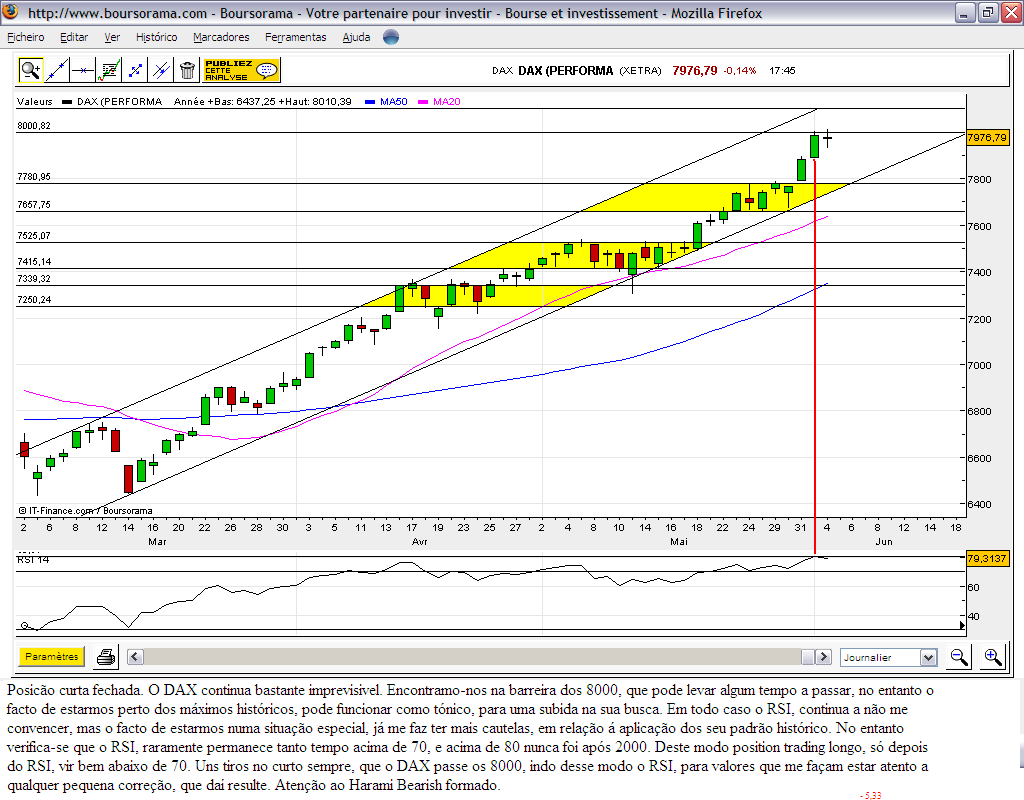Open the Journalier period dropdown
1024x800 pixels.
pos(888,657)
